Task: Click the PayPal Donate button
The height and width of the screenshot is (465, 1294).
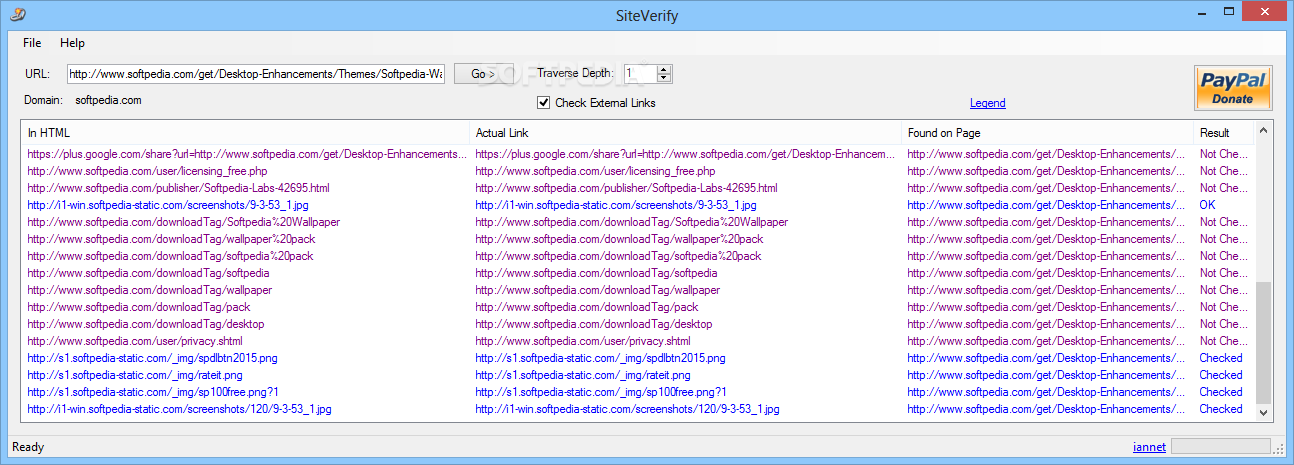Action: (x=1232, y=87)
